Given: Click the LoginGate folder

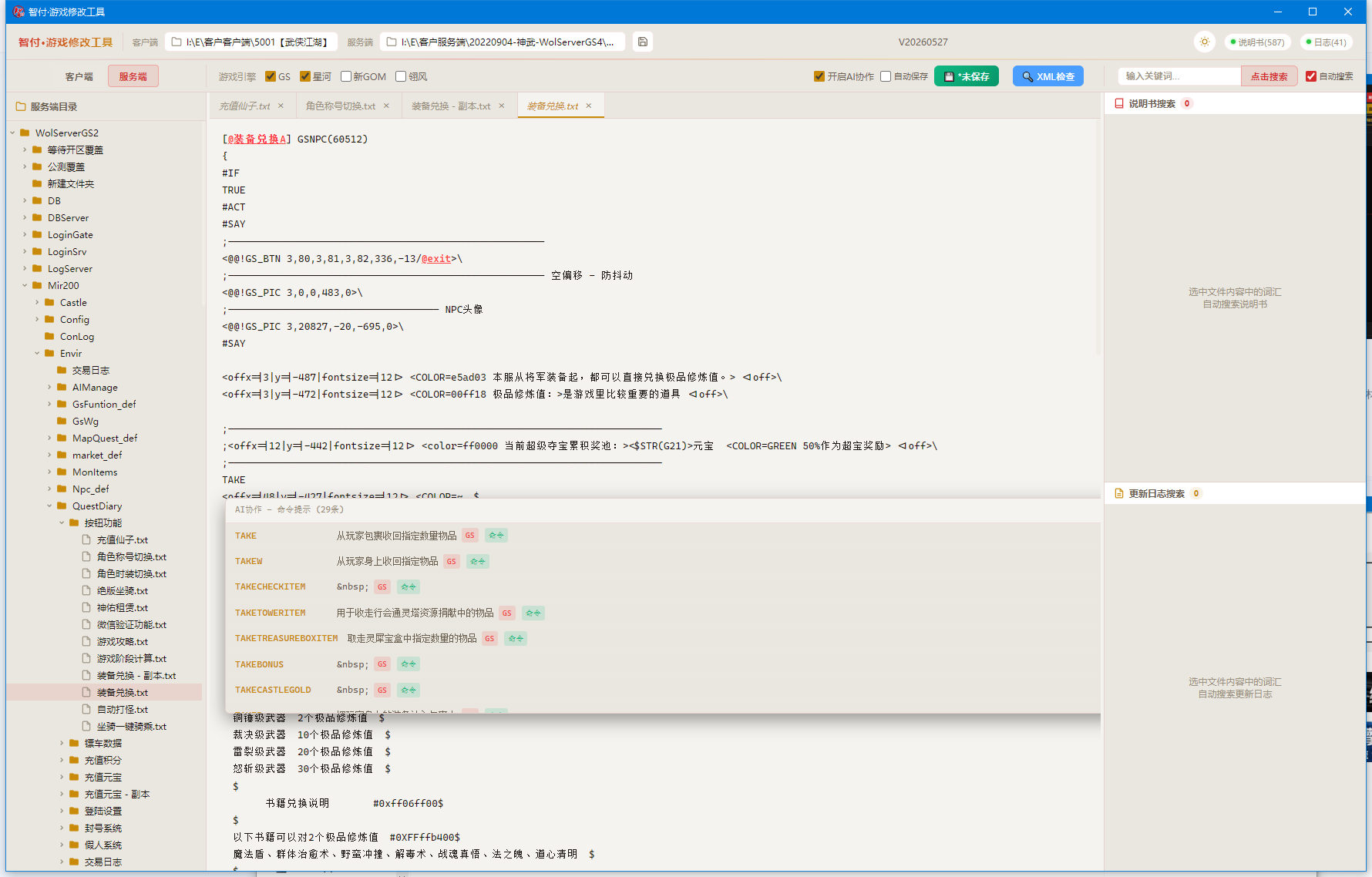Looking at the screenshot, I should pyautogui.click(x=70, y=234).
